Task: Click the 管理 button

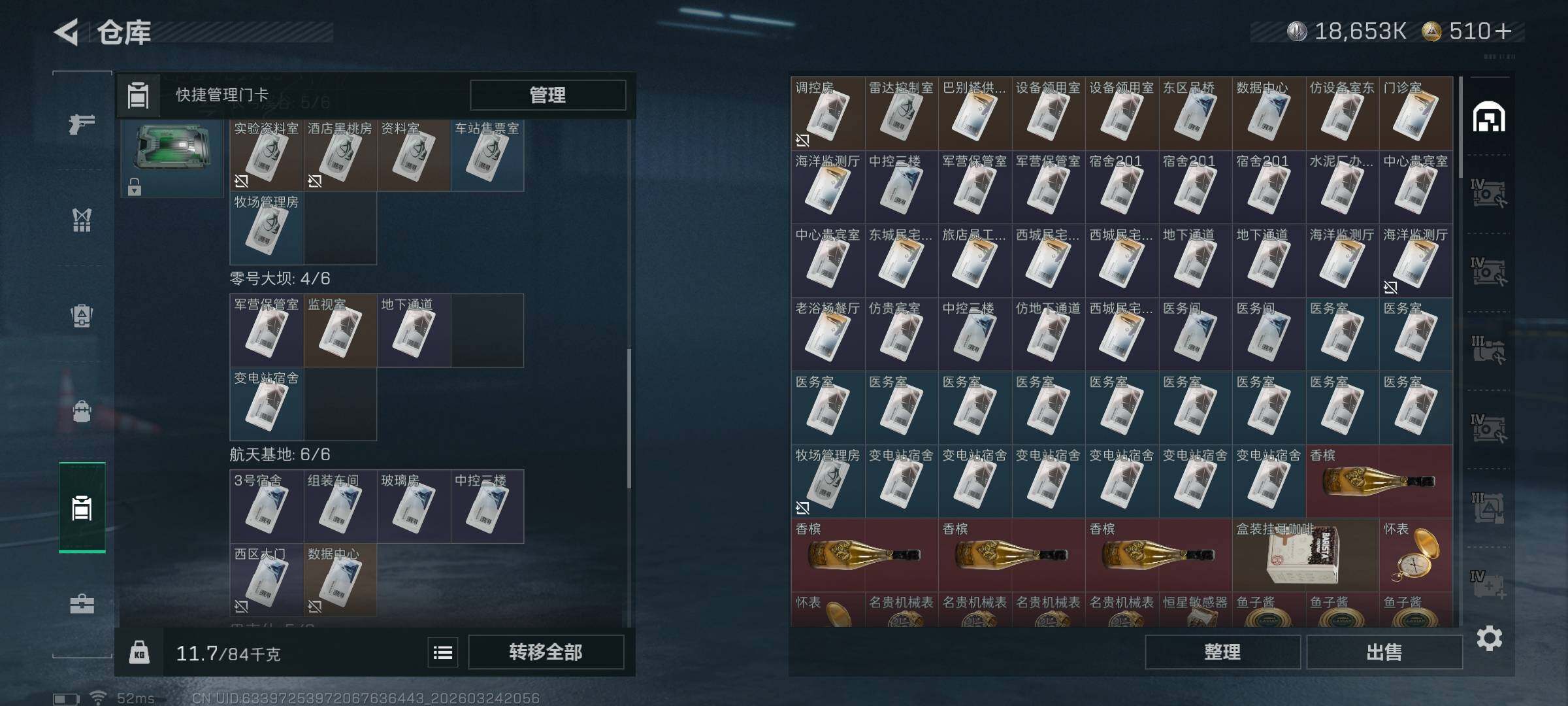Action: pyautogui.click(x=547, y=95)
